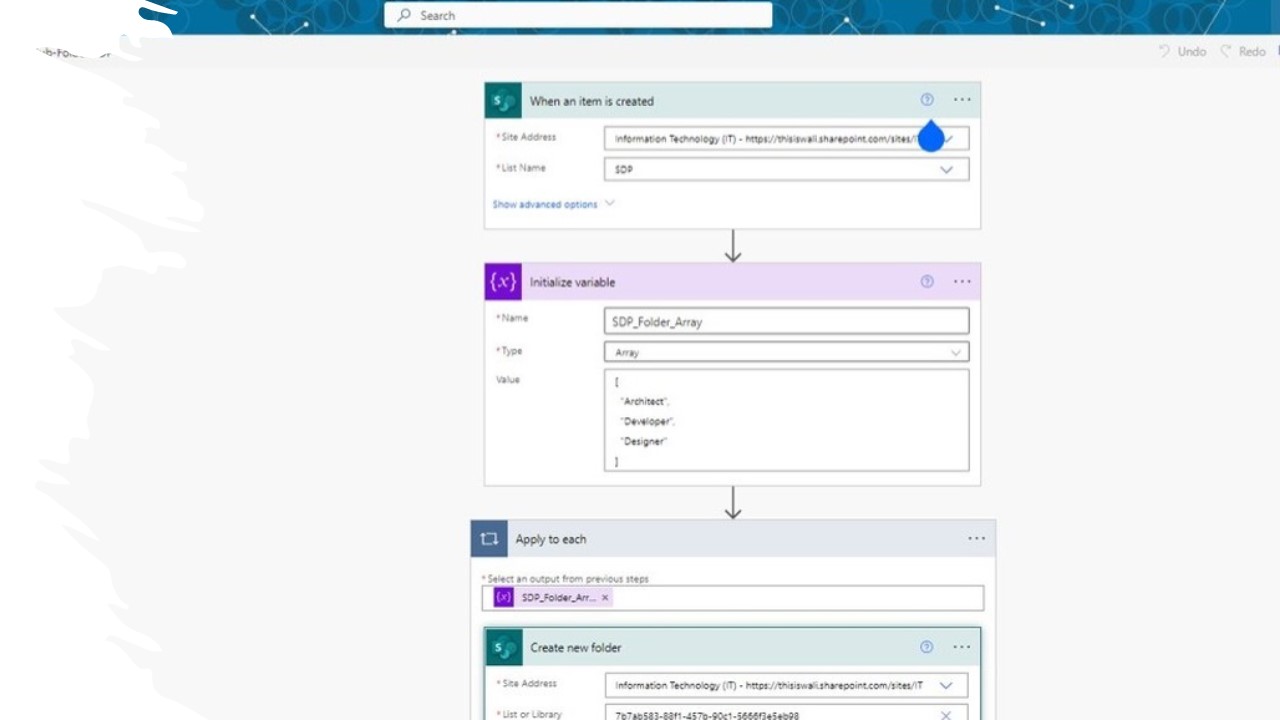Expand Site Address dropdown in Create new folder
The width and height of the screenshot is (1280, 720).
[946, 686]
